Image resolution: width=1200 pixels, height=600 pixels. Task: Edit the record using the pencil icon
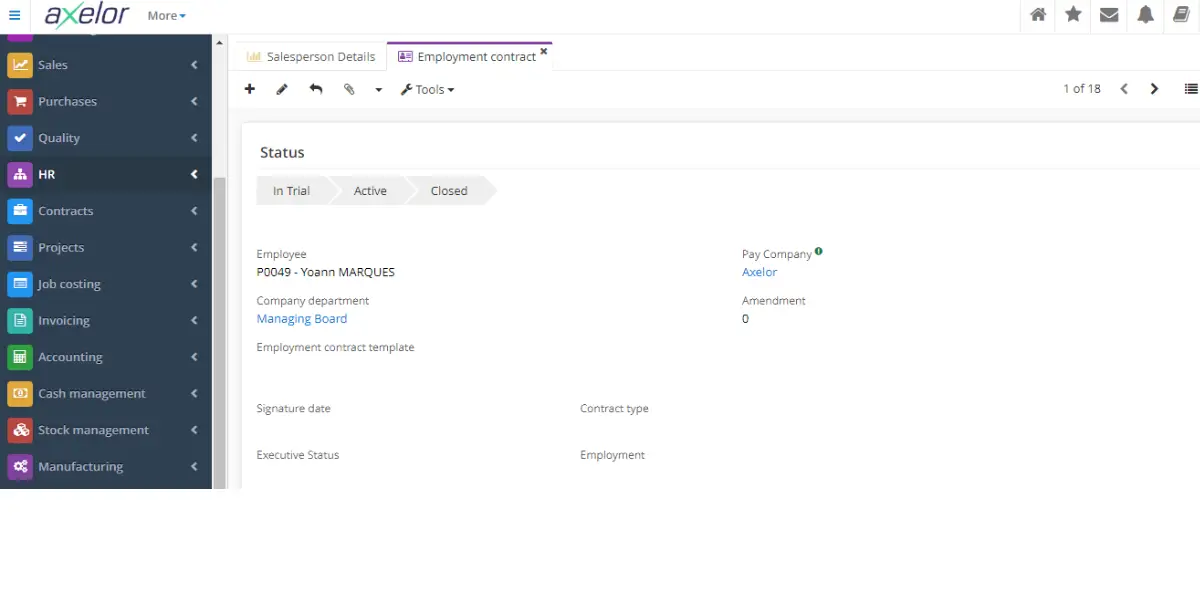pyautogui.click(x=282, y=89)
